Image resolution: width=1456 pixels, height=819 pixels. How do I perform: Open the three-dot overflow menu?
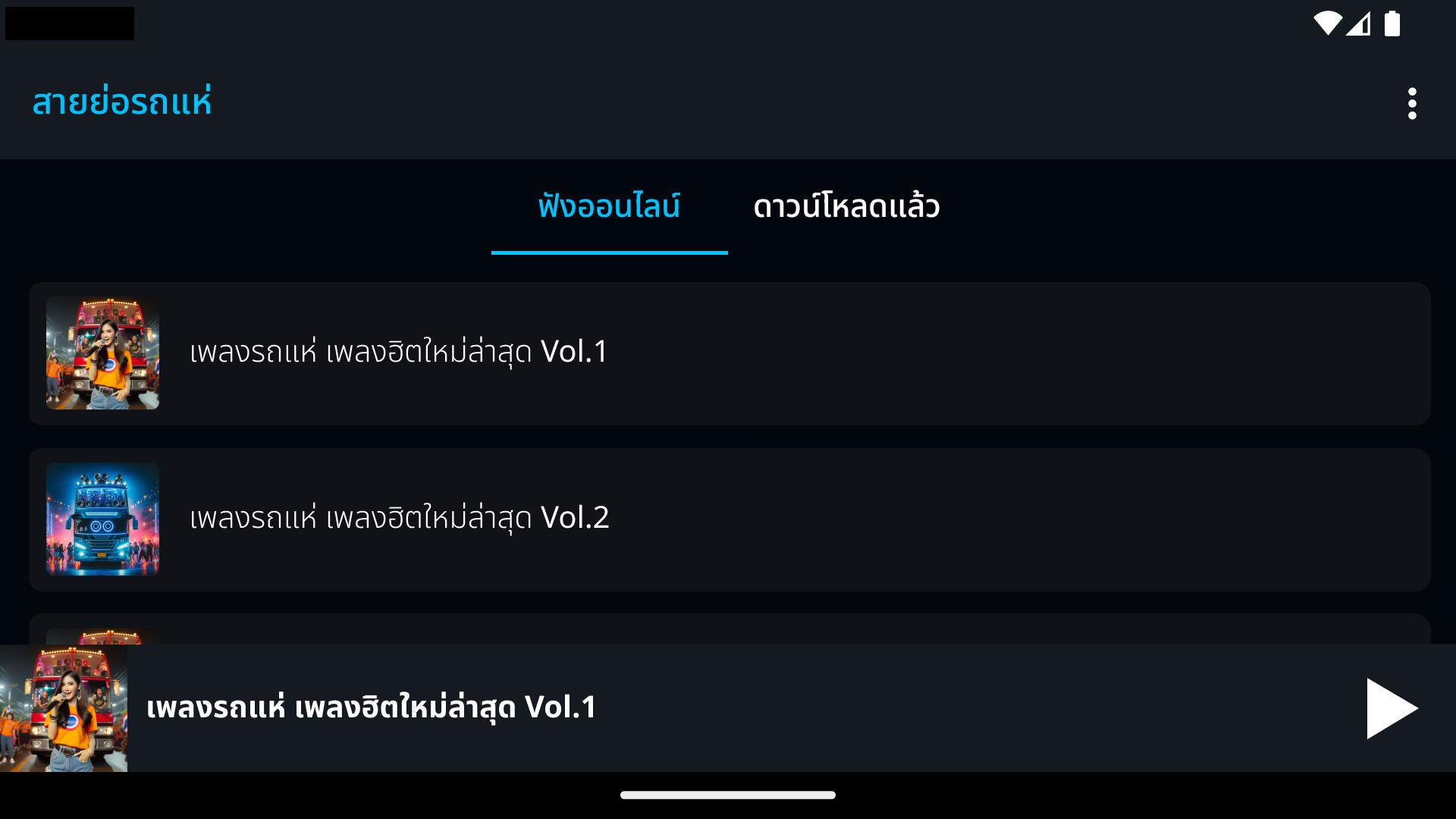click(1411, 103)
